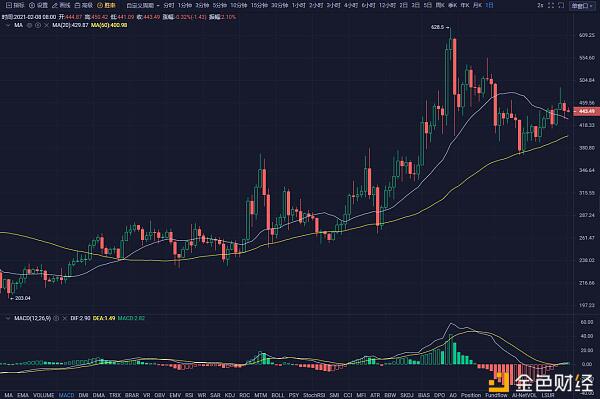
Task: Select the BRAR indicator tab
Action: 132,395
